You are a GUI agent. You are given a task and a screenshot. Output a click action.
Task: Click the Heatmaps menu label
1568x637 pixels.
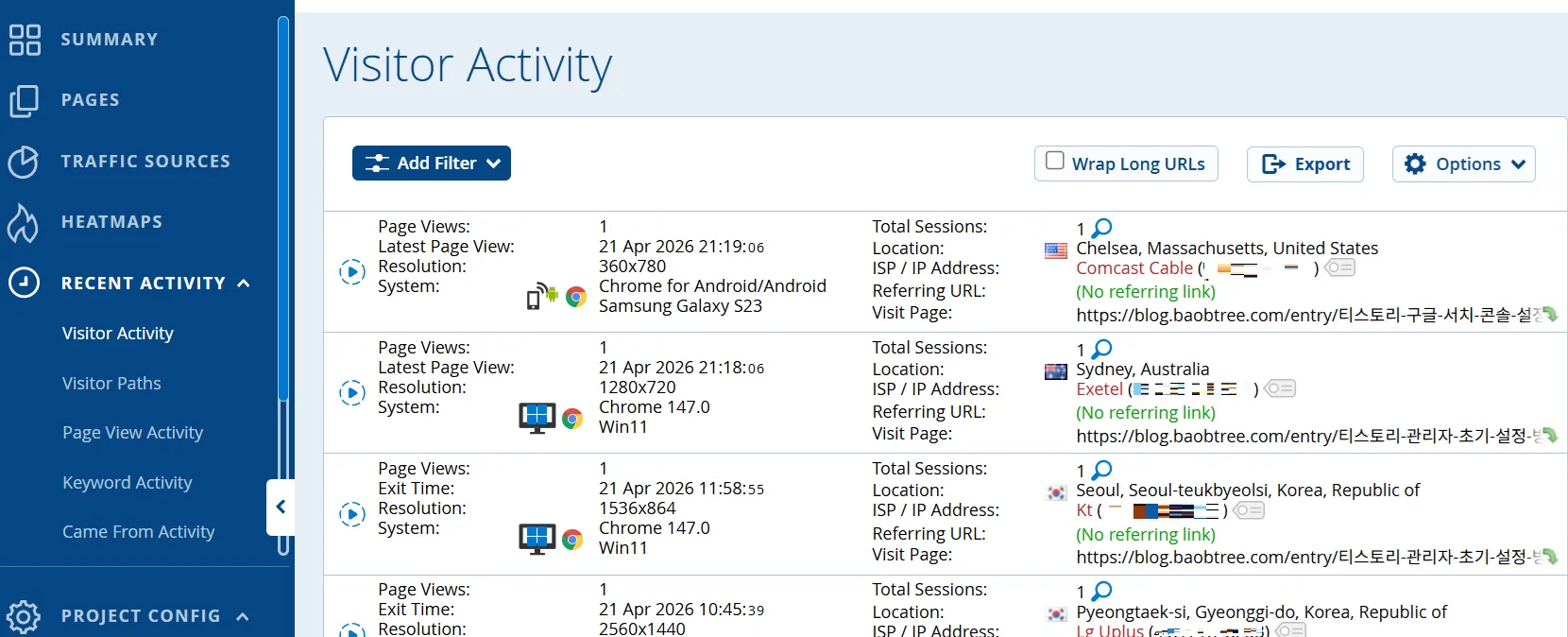111,222
